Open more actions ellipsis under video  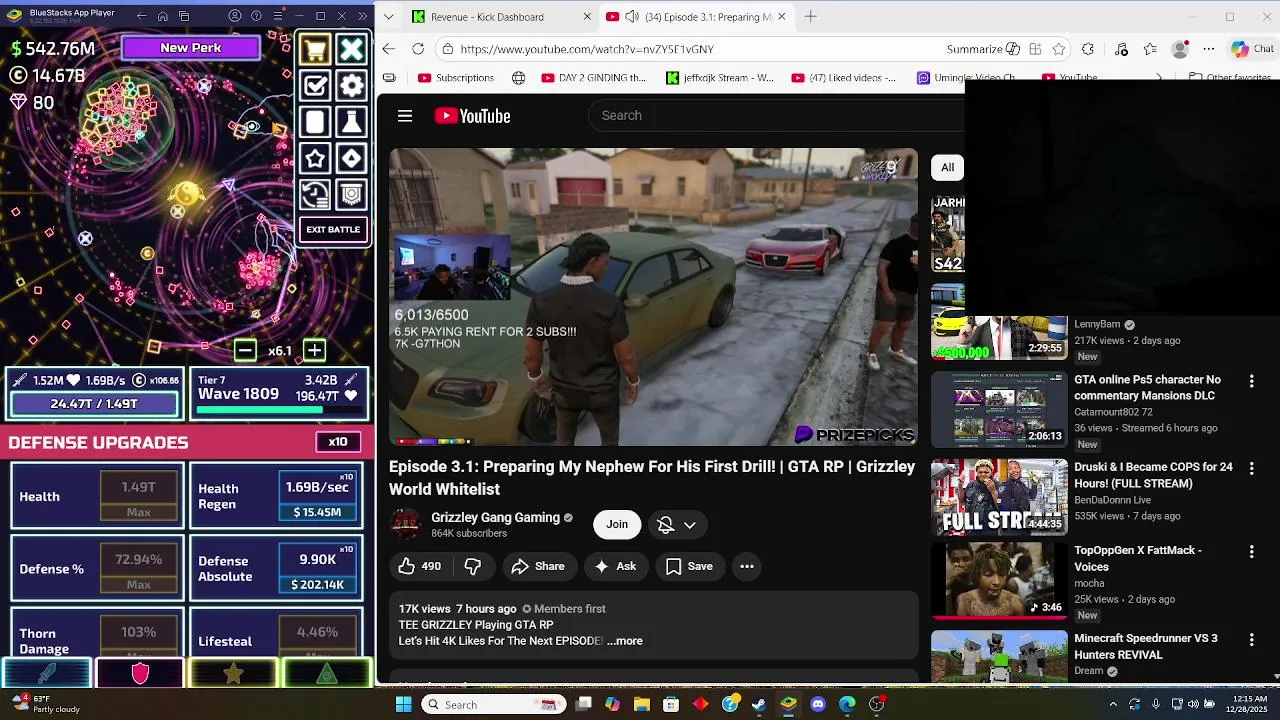pos(747,566)
